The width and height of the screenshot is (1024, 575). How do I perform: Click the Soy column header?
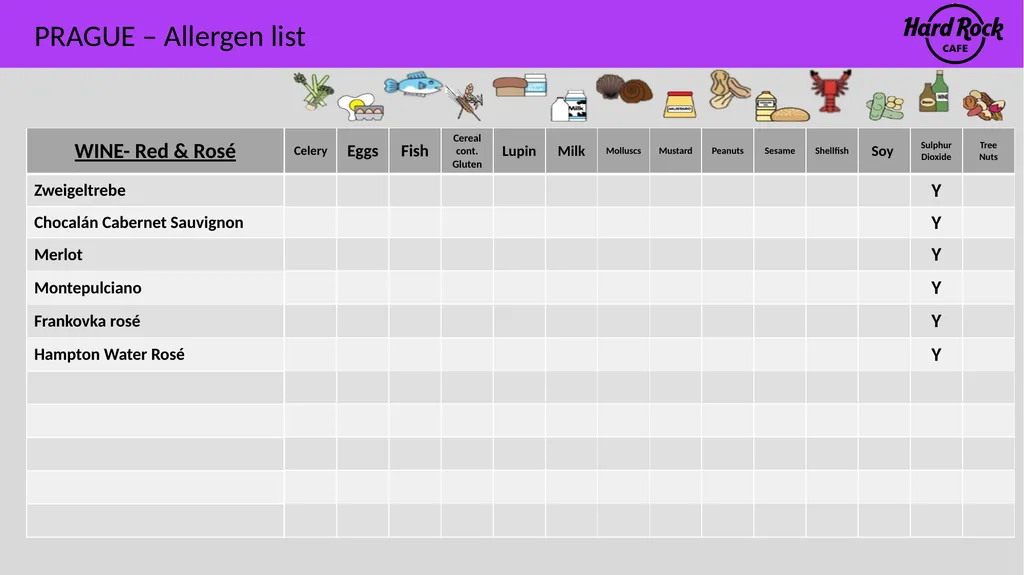884,151
